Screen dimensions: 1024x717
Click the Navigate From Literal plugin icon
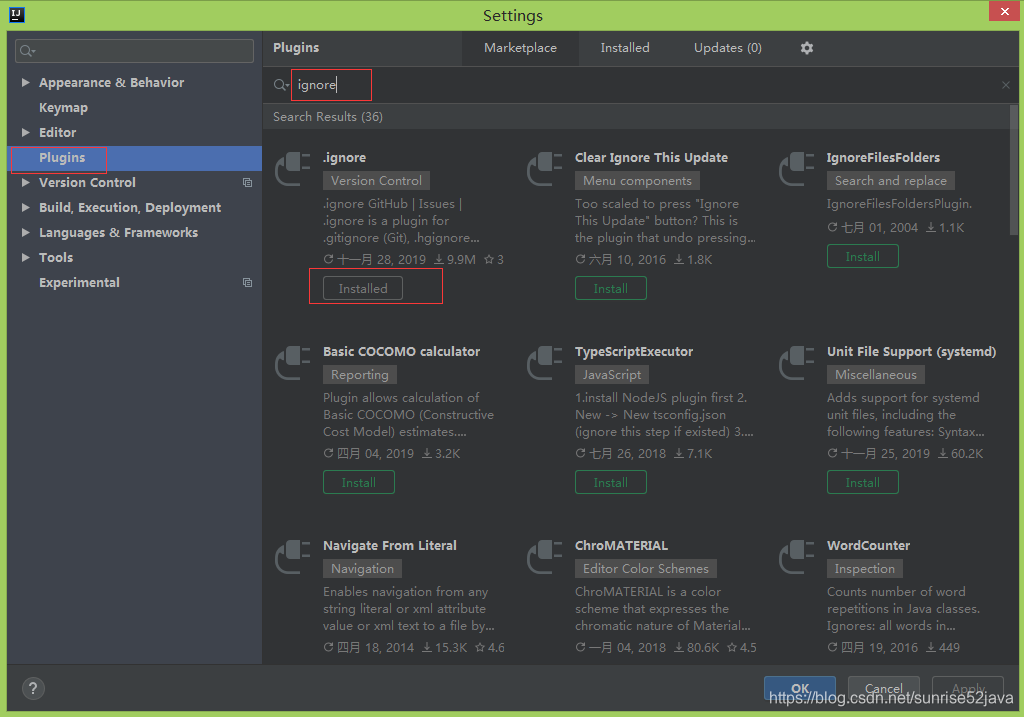[x=292, y=556]
